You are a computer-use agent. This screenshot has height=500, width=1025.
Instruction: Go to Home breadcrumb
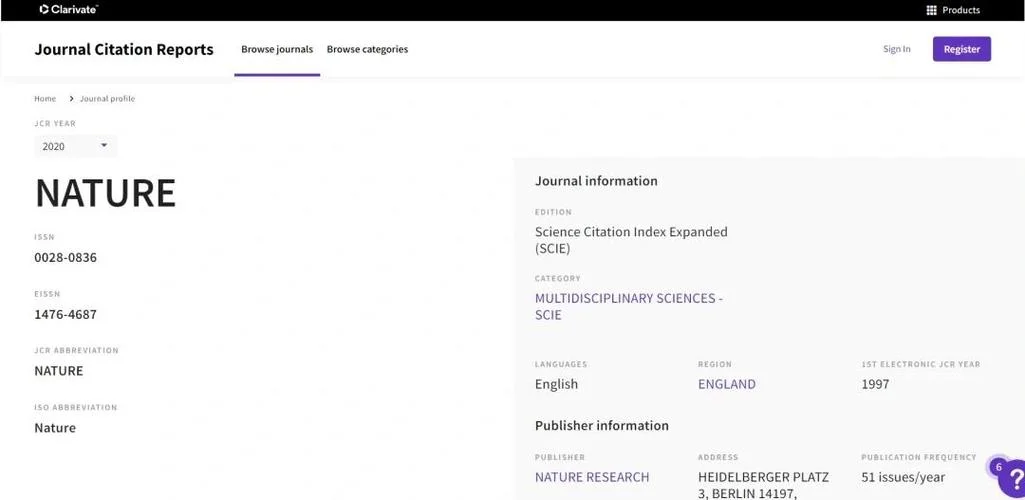tap(45, 99)
